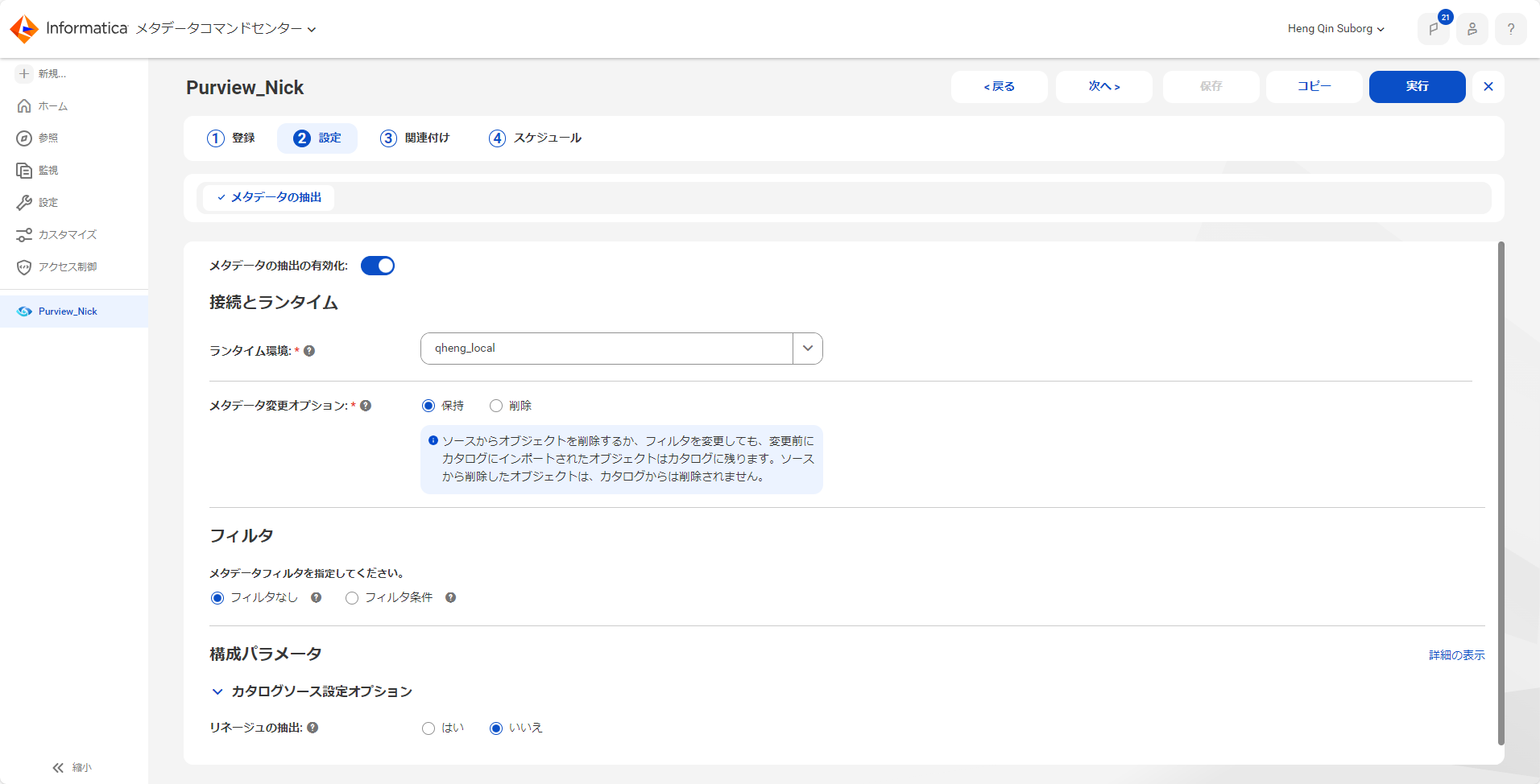Click the 接続とランタイム heading
This screenshot has width=1540, height=784.
click(x=274, y=303)
